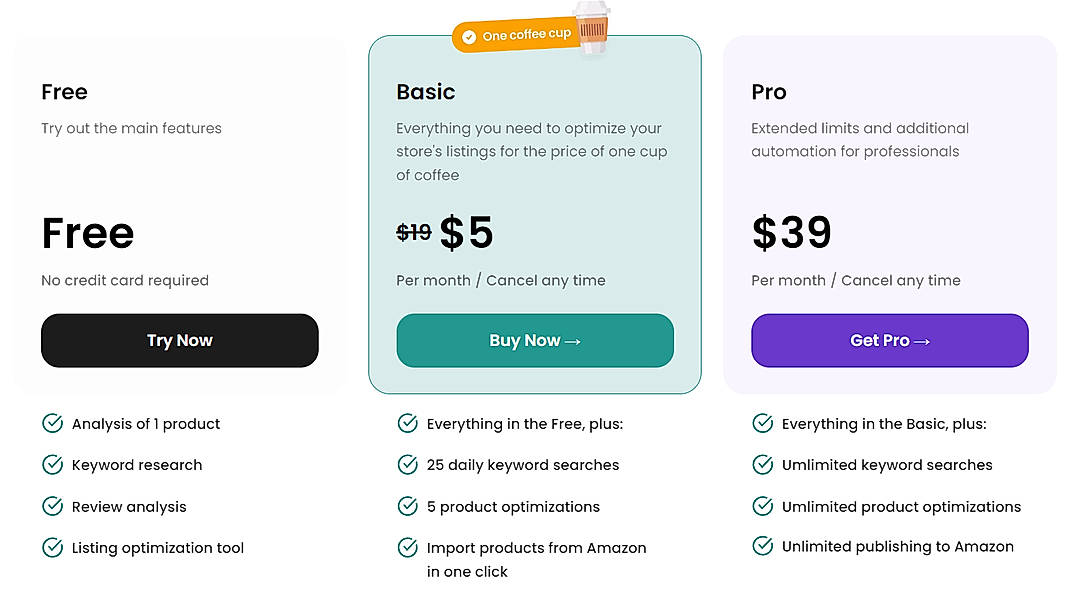Click the checkmark beside Unlimited publishing to Amazon
1070x604 pixels.
[762, 546]
